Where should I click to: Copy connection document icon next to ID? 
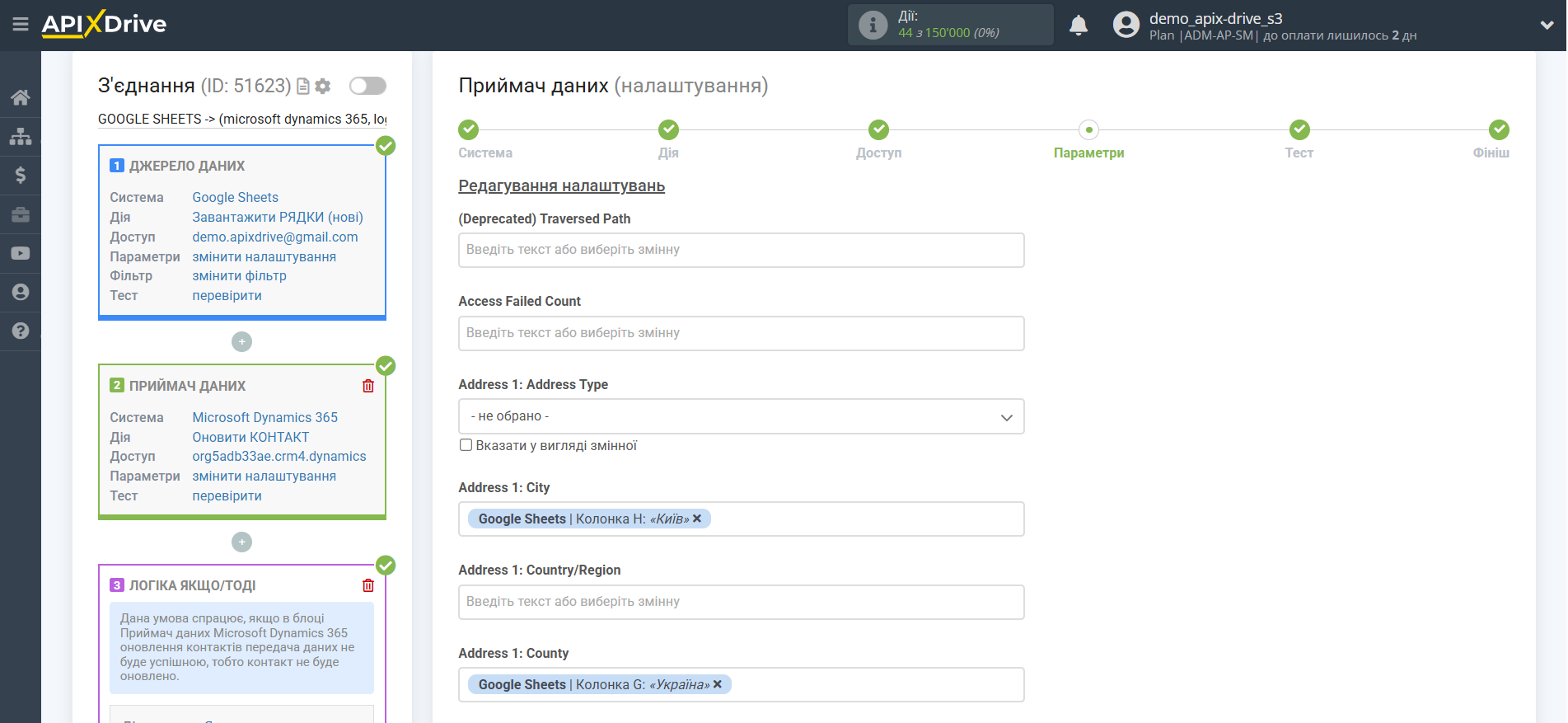pos(303,86)
